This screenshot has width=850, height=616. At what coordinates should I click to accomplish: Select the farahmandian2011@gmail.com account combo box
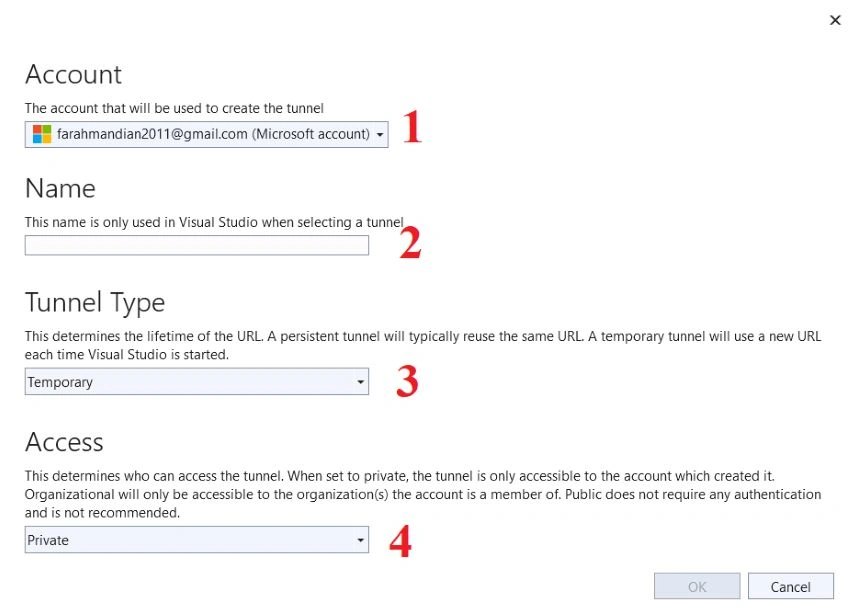pyautogui.click(x=207, y=134)
